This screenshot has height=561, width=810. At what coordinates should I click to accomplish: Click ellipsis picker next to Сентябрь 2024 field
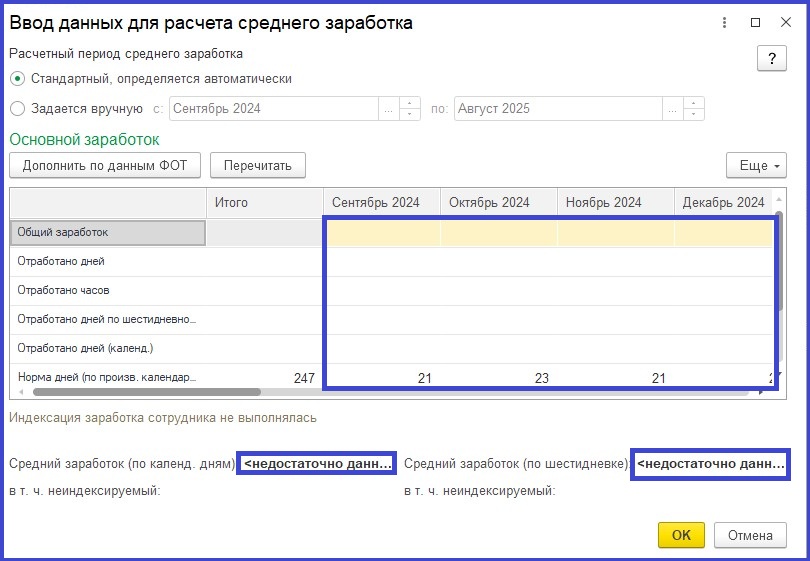pos(388,109)
